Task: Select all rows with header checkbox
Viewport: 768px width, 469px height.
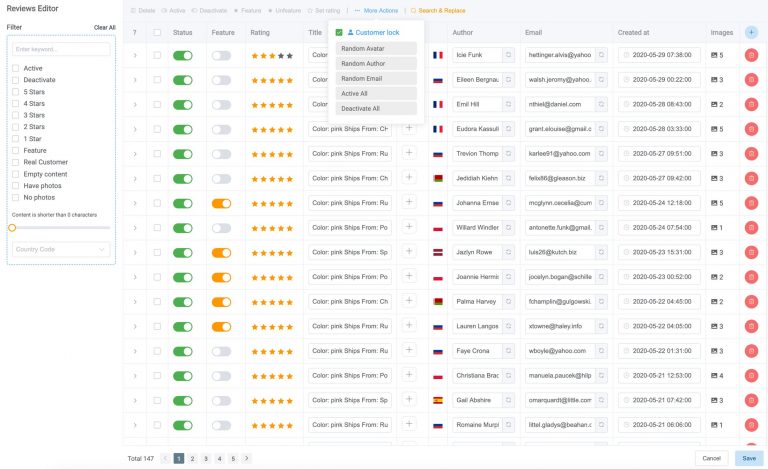Action: tap(157, 32)
